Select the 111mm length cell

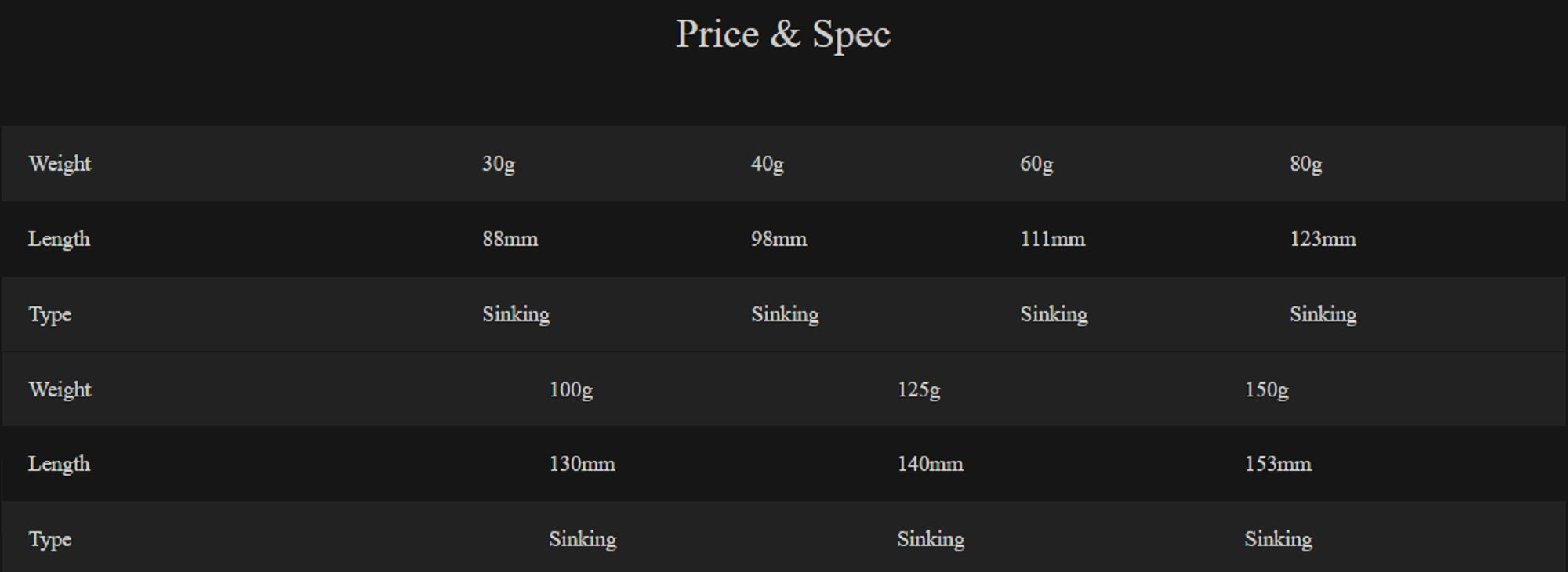pos(1053,239)
